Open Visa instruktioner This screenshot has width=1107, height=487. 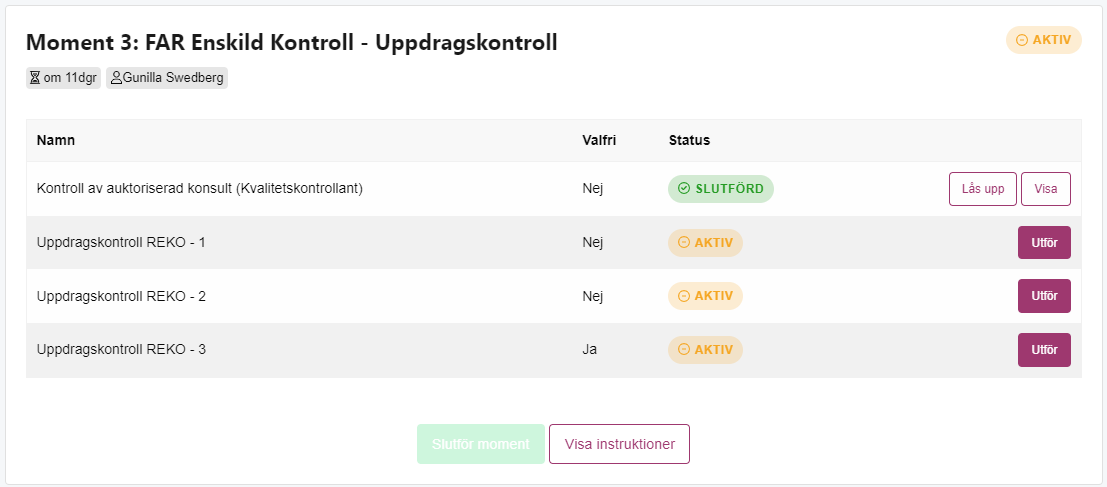click(619, 444)
